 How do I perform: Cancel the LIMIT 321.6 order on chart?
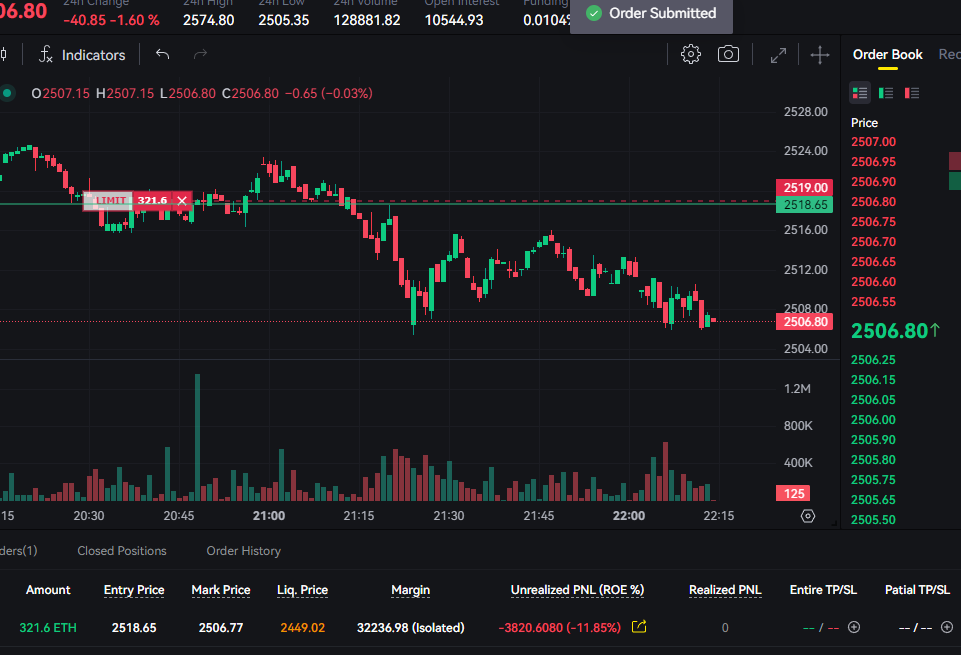(x=182, y=200)
